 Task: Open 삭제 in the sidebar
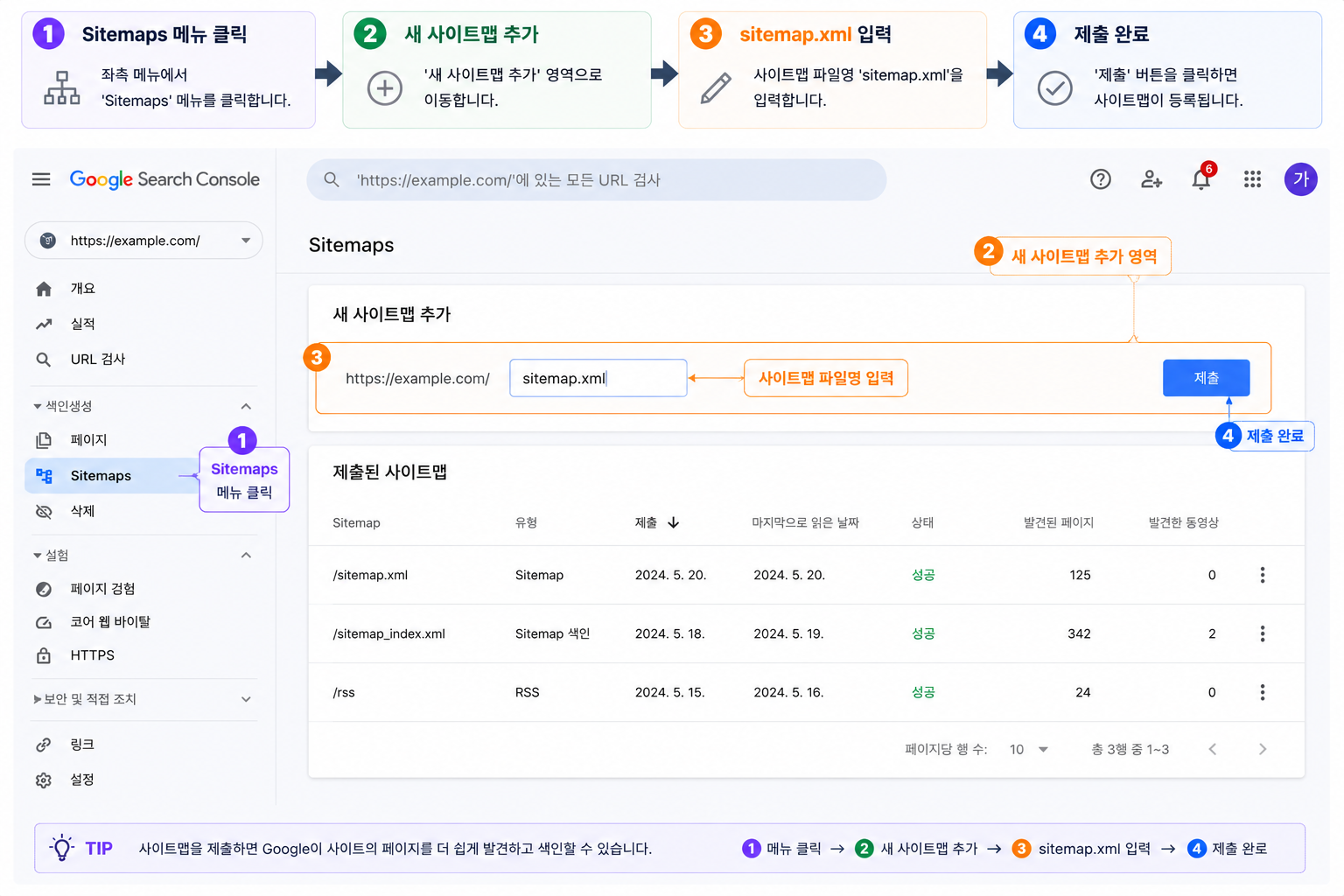[x=82, y=512]
